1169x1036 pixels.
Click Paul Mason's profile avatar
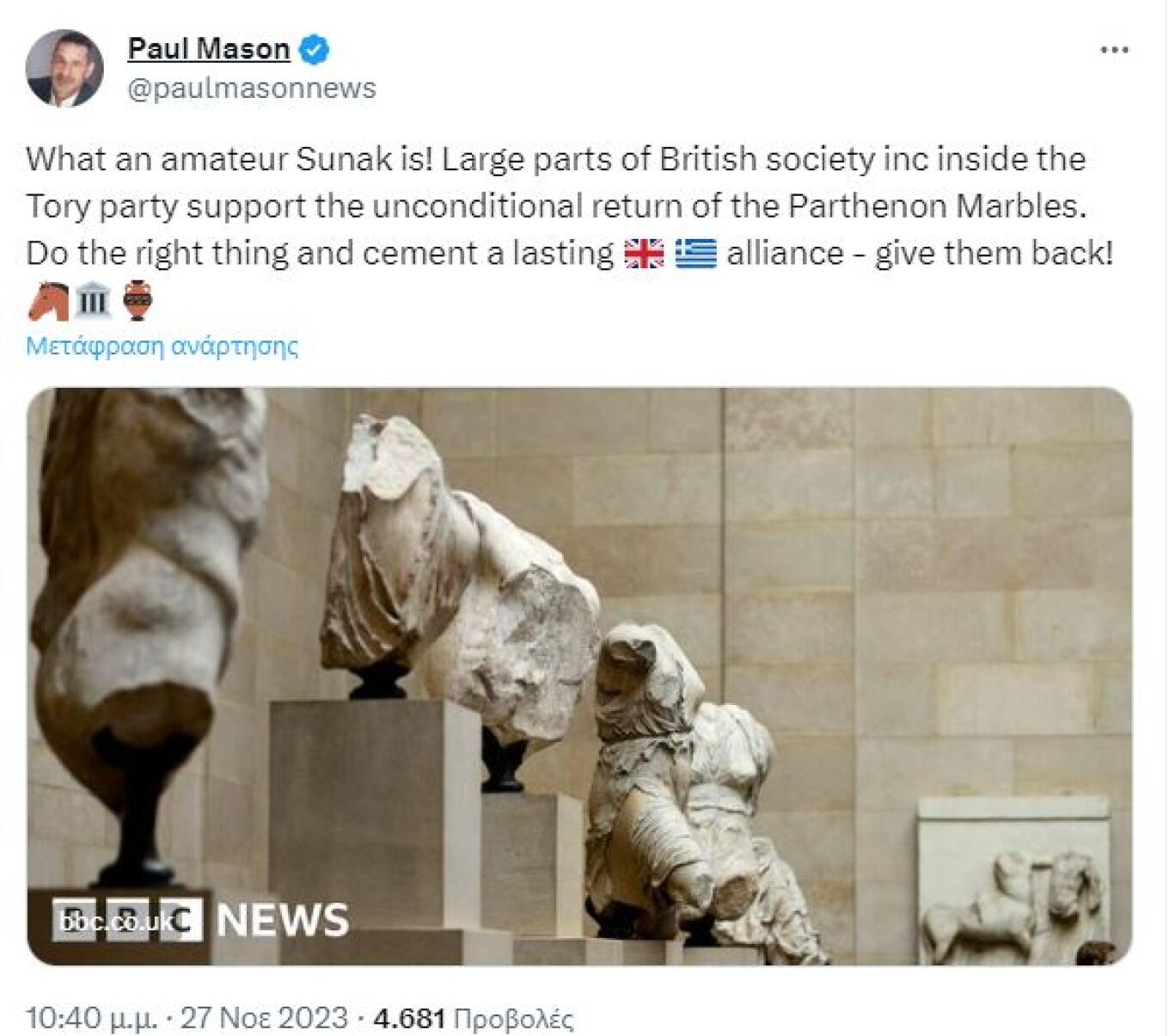(x=64, y=68)
